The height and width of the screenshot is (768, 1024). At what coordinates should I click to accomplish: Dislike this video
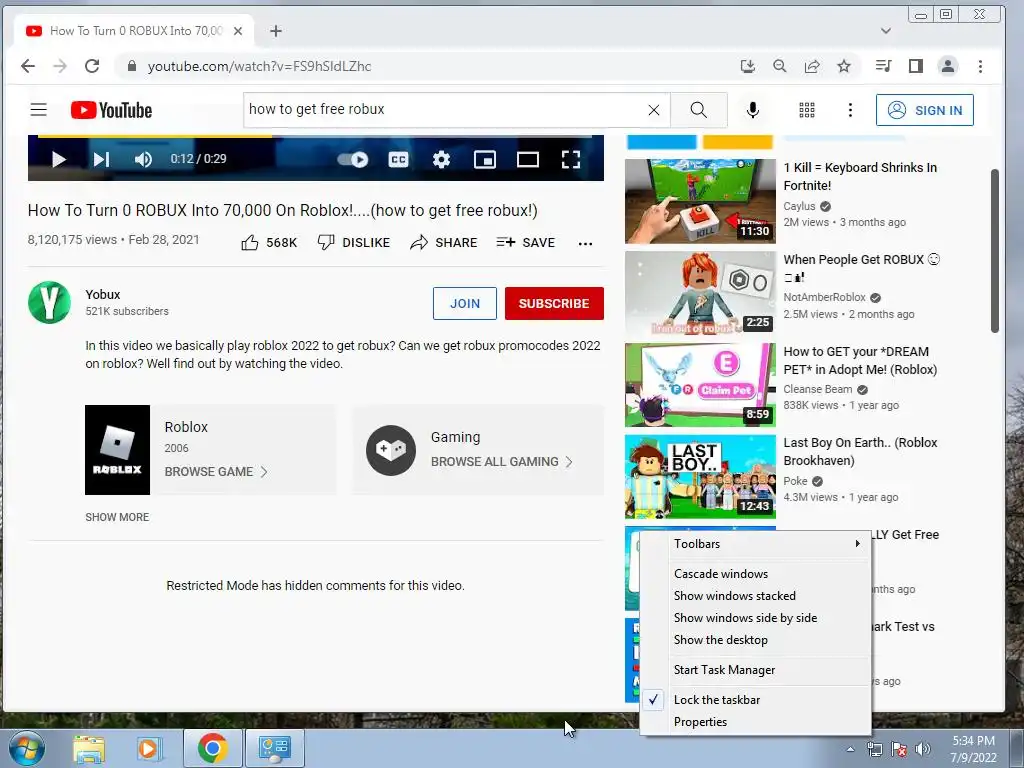coord(353,243)
